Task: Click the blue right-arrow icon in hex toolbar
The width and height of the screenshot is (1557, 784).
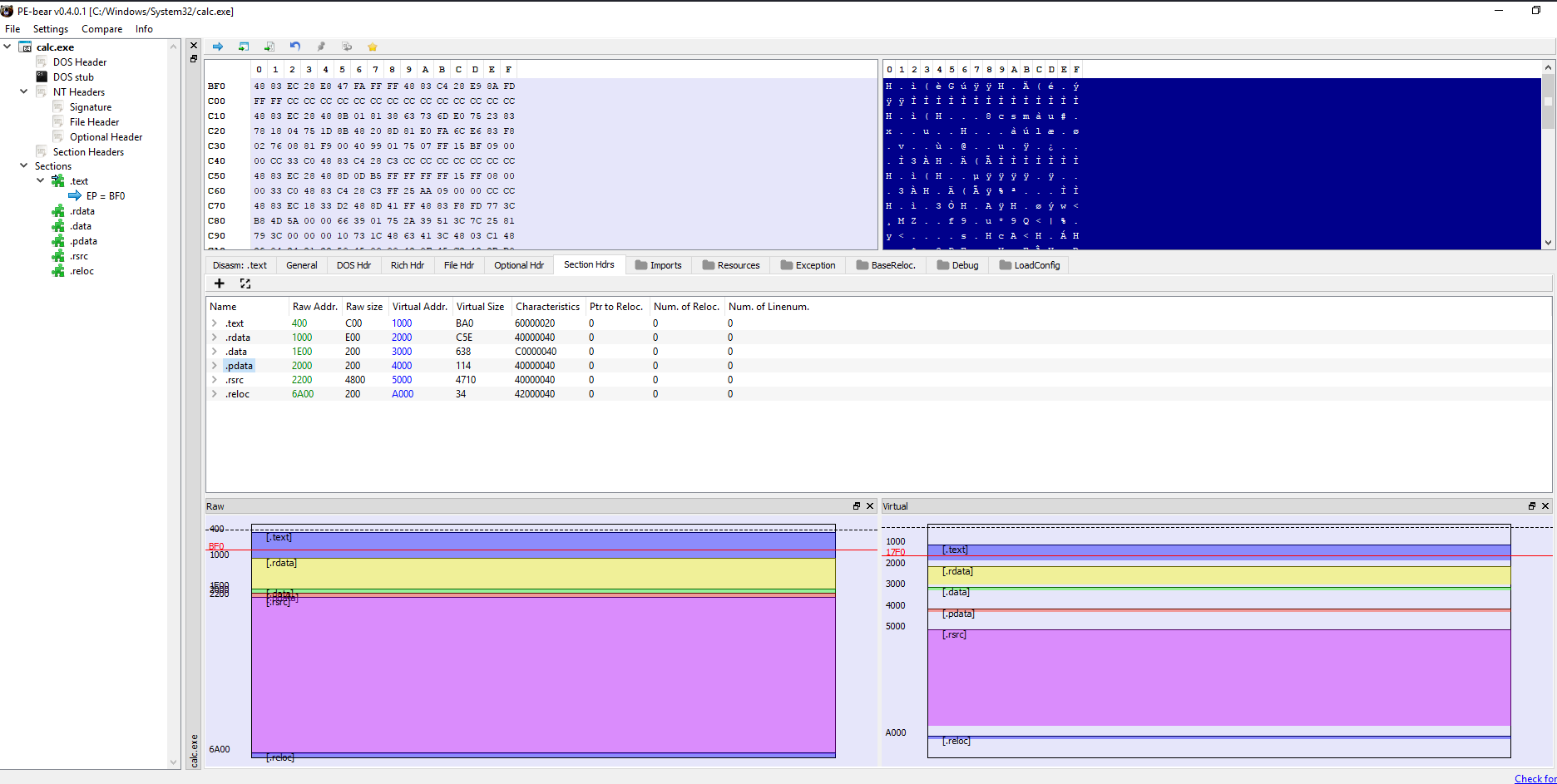Action: (x=218, y=47)
